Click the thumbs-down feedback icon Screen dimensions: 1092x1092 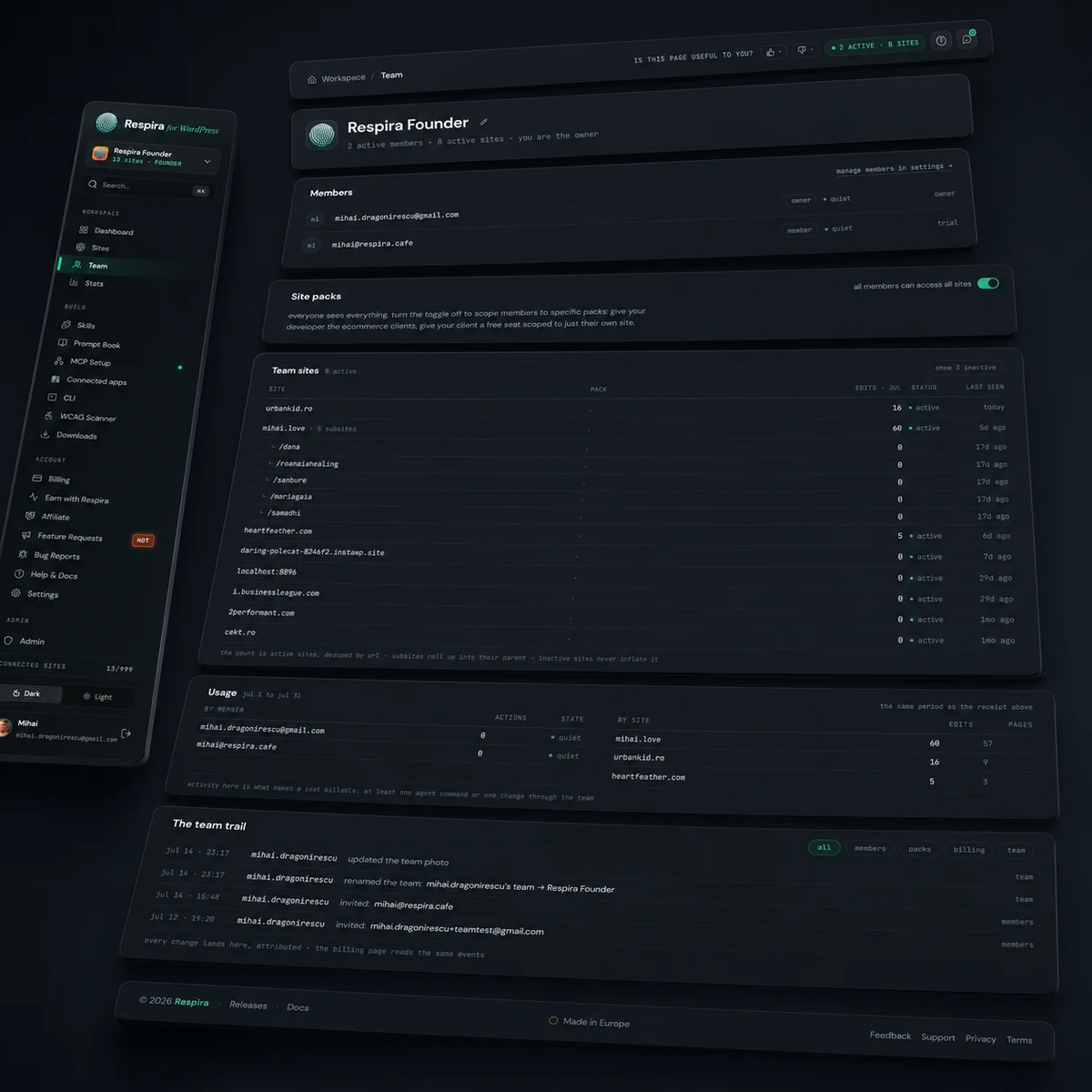(x=802, y=49)
